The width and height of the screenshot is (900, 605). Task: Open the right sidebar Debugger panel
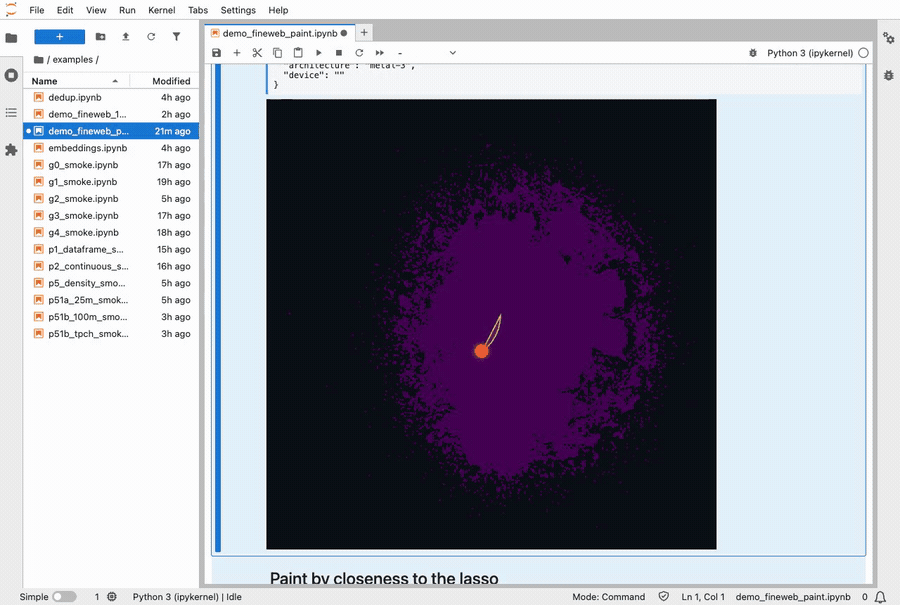pyautogui.click(x=889, y=75)
